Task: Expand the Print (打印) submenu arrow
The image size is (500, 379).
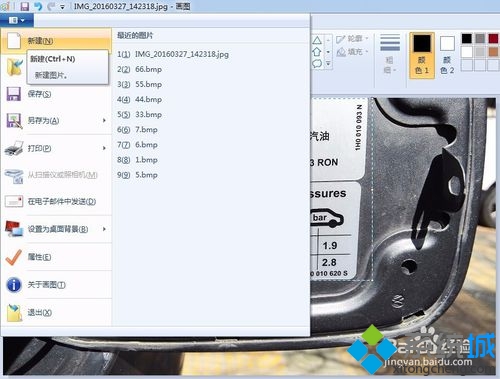Action: pyautogui.click(x=104, y=148)
